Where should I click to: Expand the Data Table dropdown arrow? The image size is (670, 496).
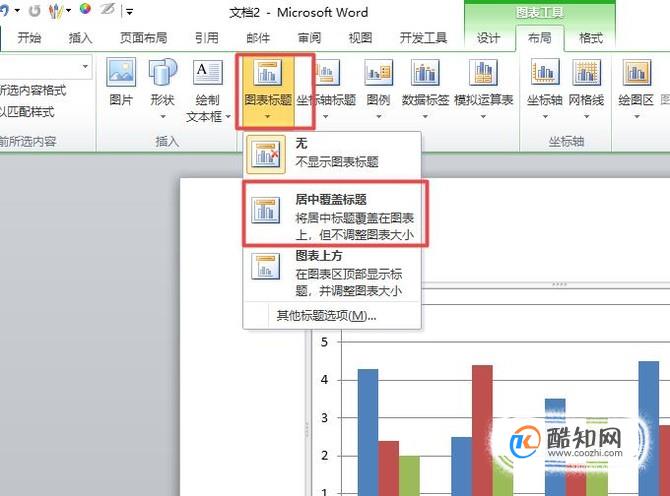483,116
